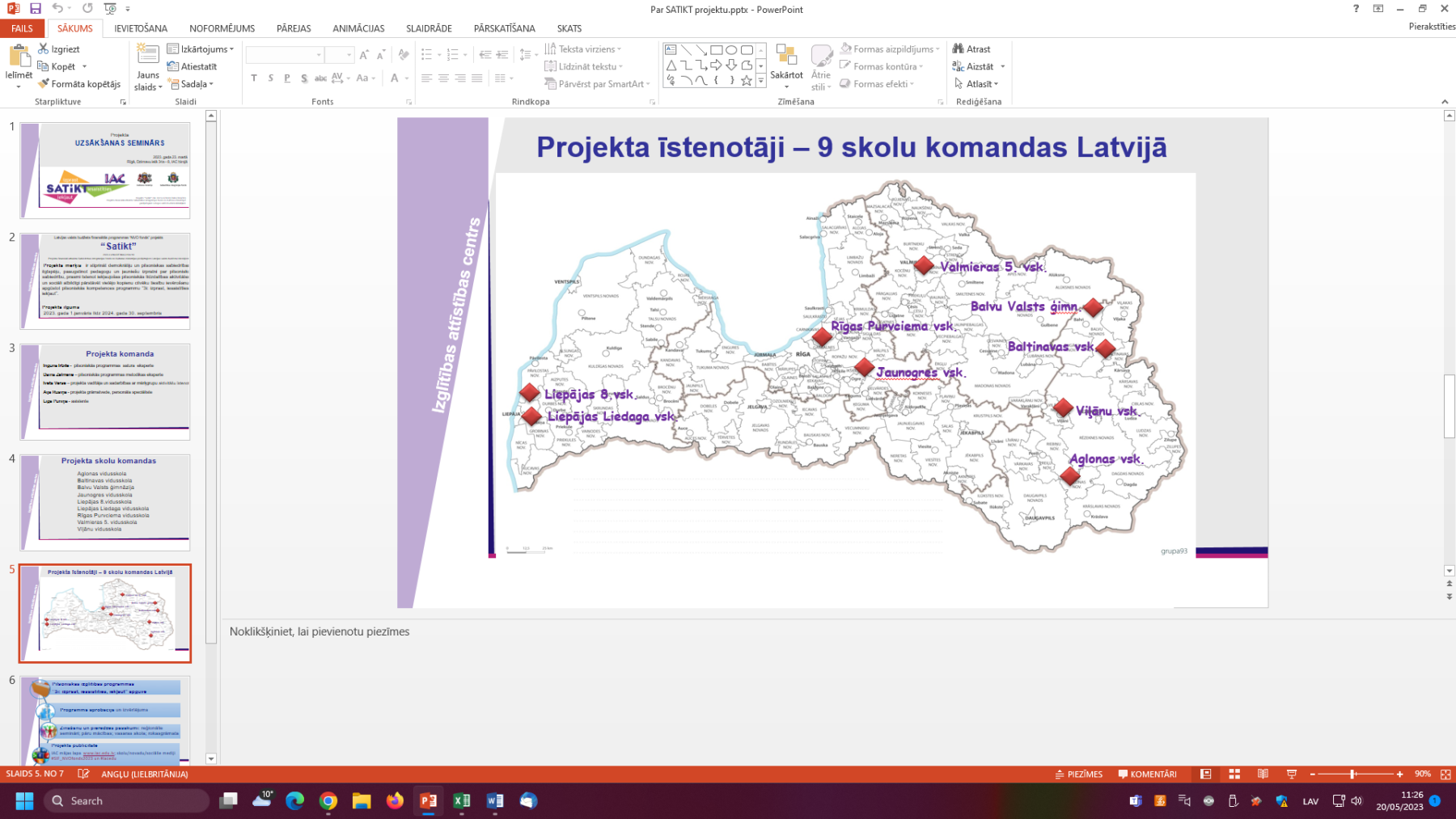Click the Izgriezt (cut) scissors icon

click(x=44, y=49)
